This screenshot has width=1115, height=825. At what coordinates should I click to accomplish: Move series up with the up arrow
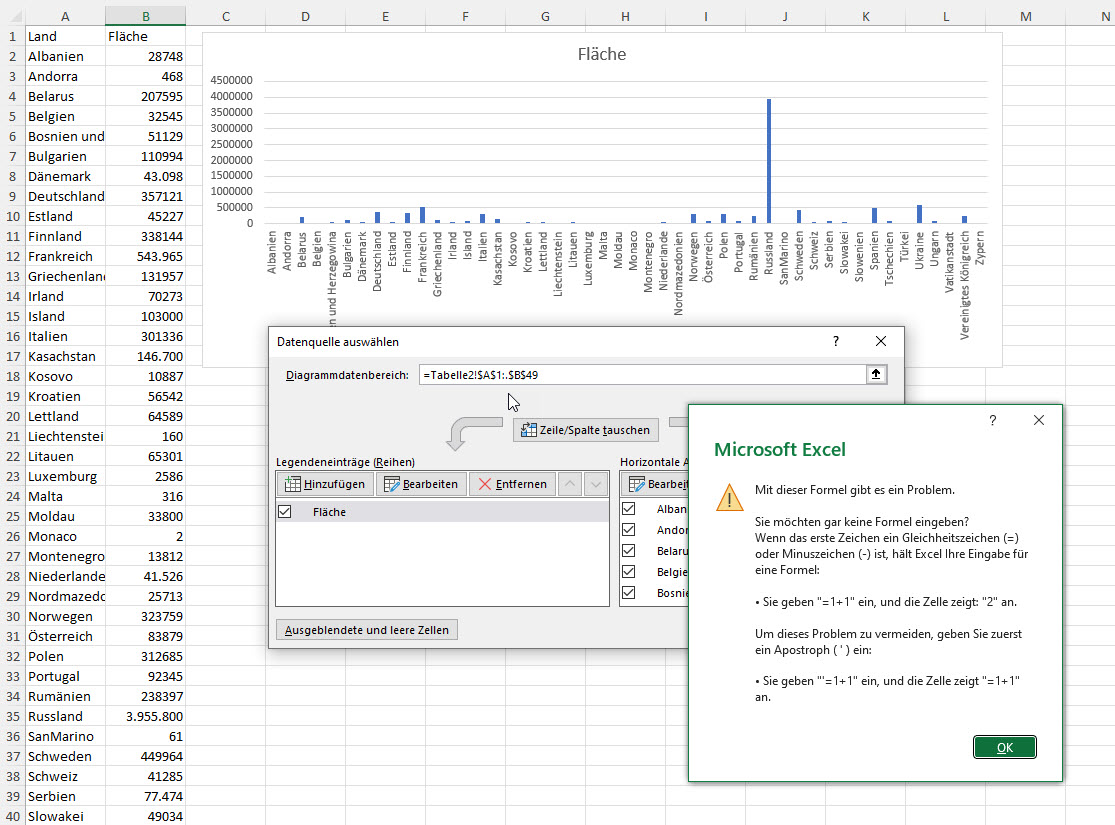tap(568, 484)
